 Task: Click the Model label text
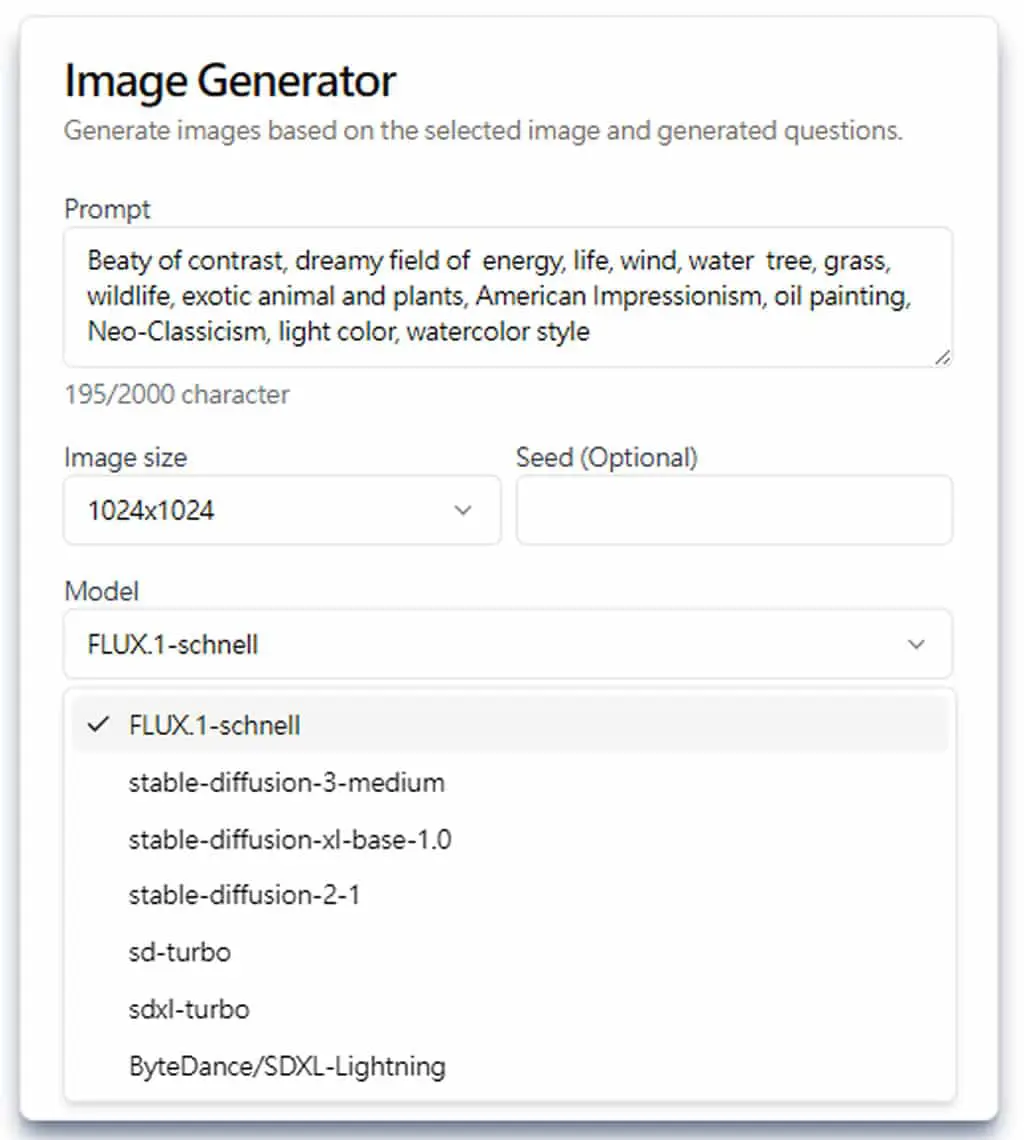coord(101,591)
